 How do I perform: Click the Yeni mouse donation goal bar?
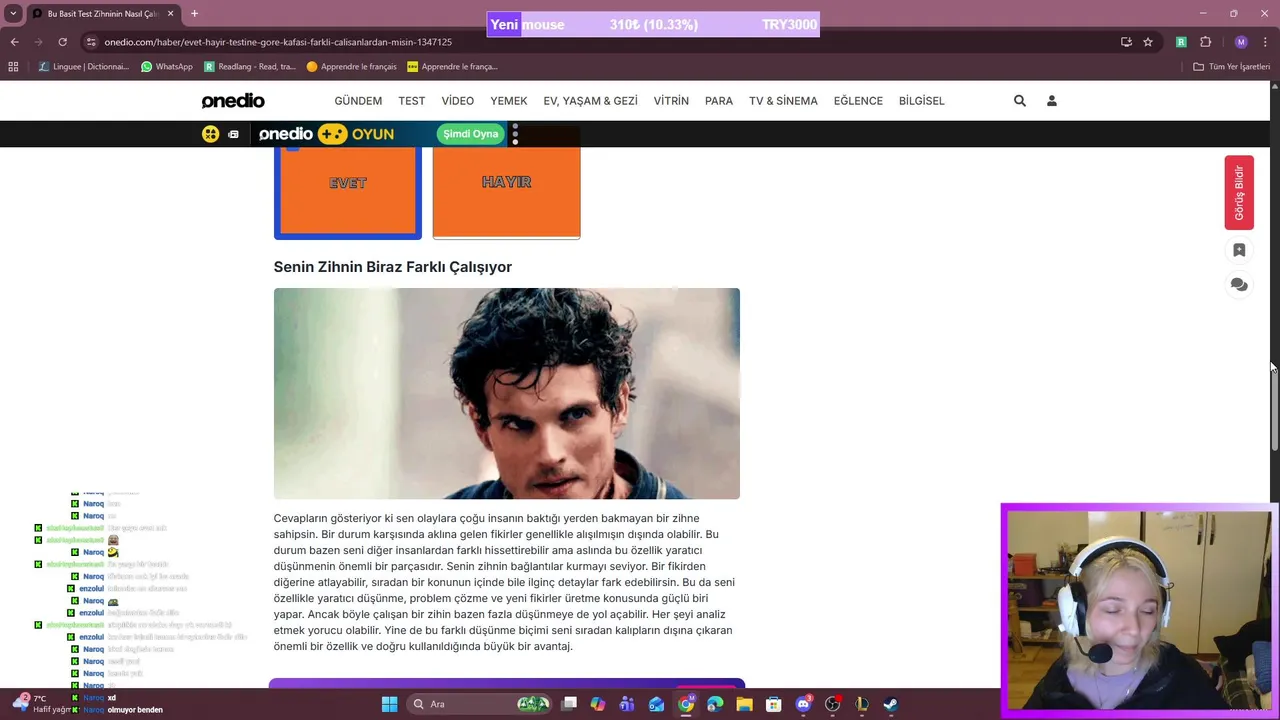[x=653, y=25]
